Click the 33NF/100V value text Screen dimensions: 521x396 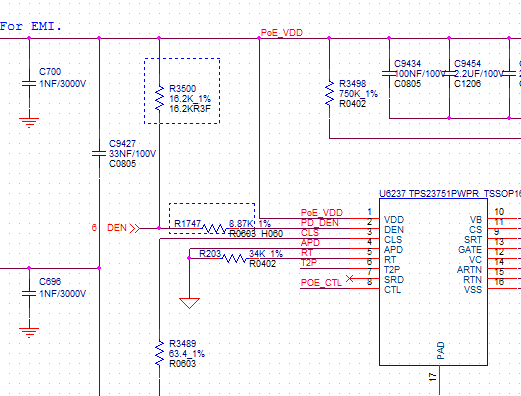132,153
